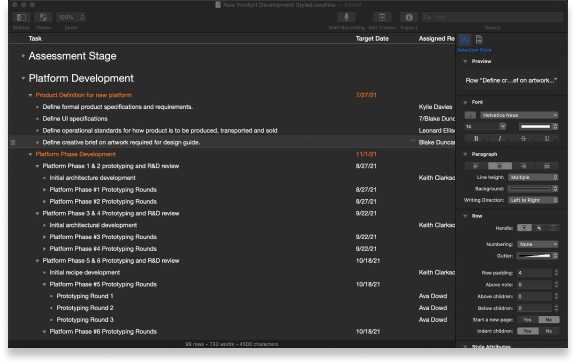Toggle Bold text style
Viewport: 576px width, 364px height.
(476, 138)
